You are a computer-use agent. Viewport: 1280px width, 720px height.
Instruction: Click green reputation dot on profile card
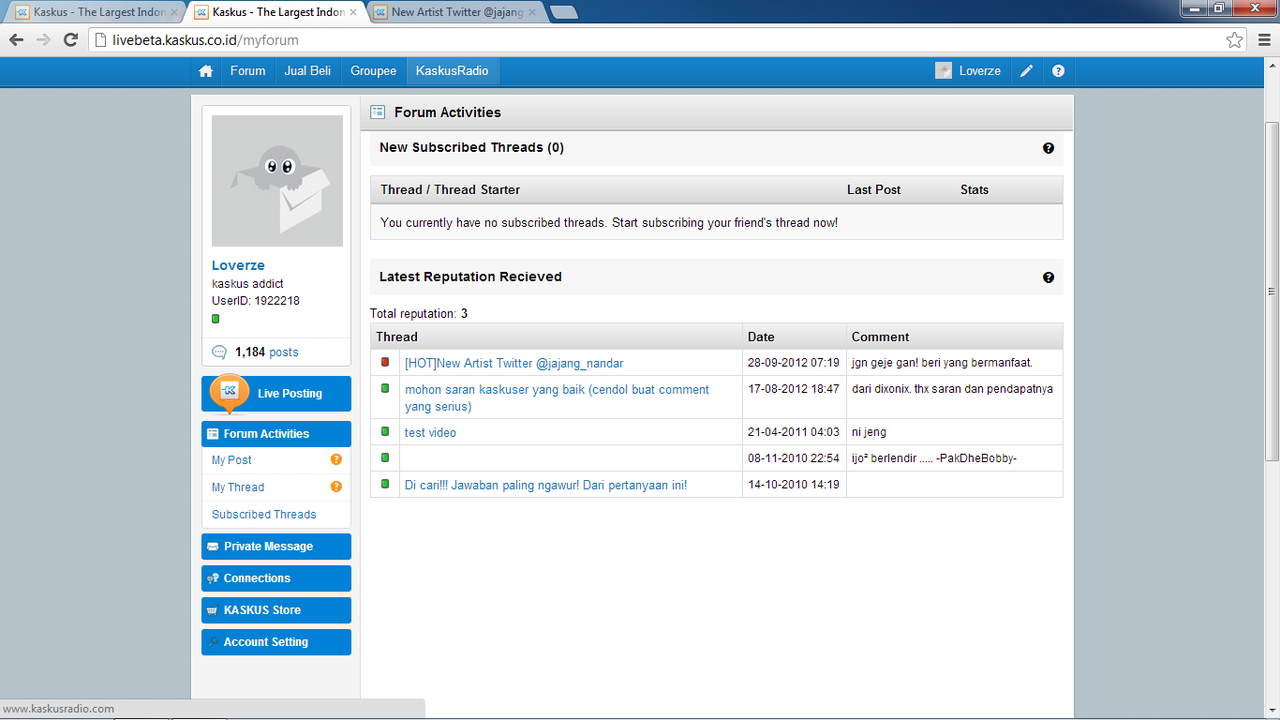(215, 318)
